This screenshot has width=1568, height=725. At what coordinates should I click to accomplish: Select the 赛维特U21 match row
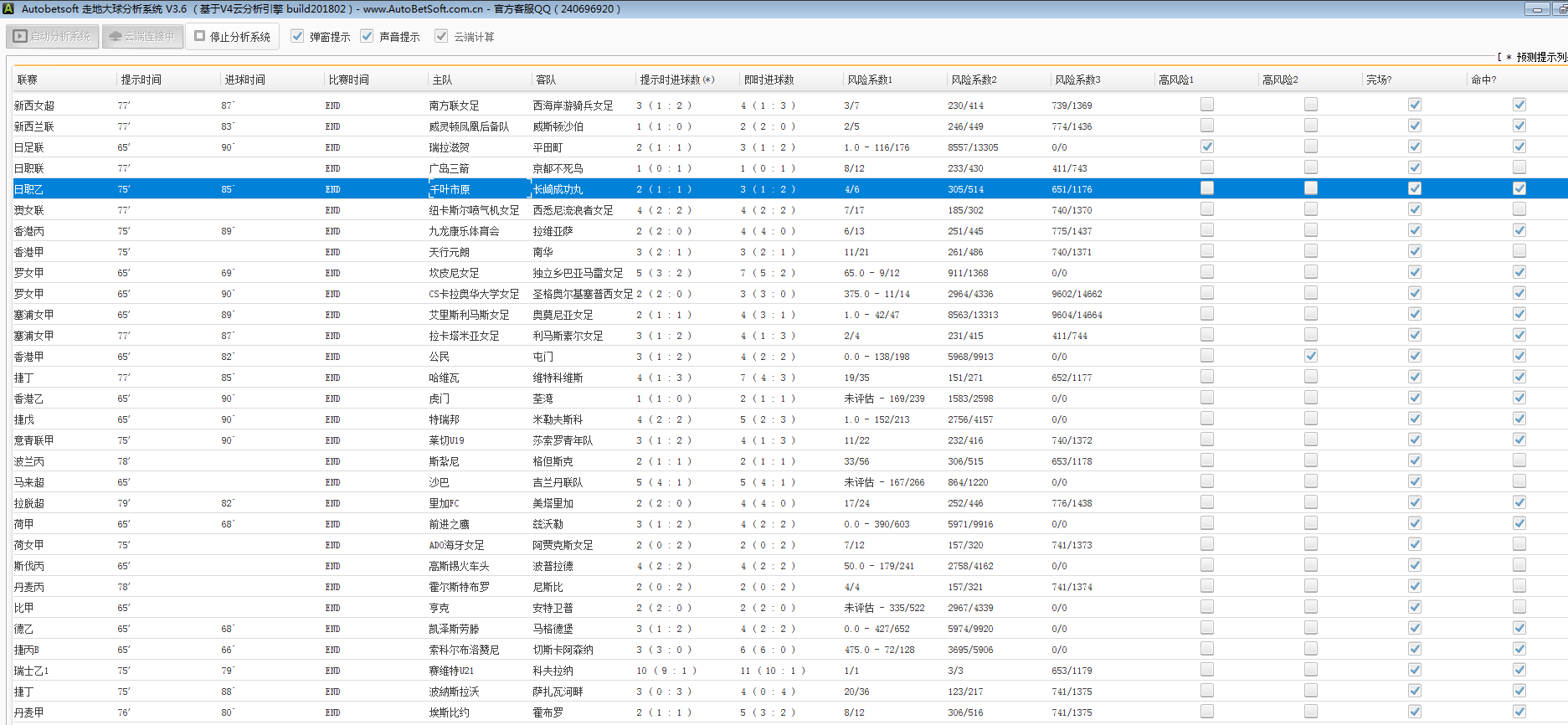tap(451, 671)
